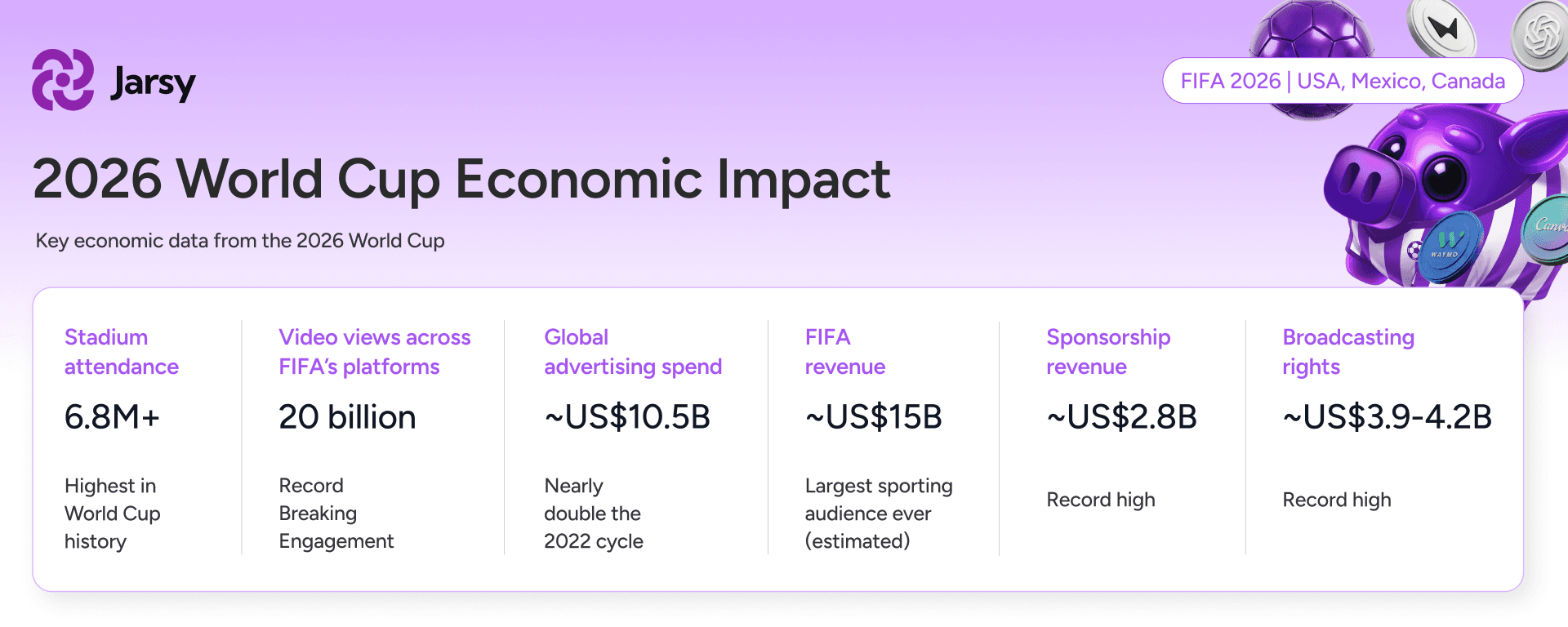Select the FIFA 2026 USA, Mexico, Canada badge

(1343, 81)
